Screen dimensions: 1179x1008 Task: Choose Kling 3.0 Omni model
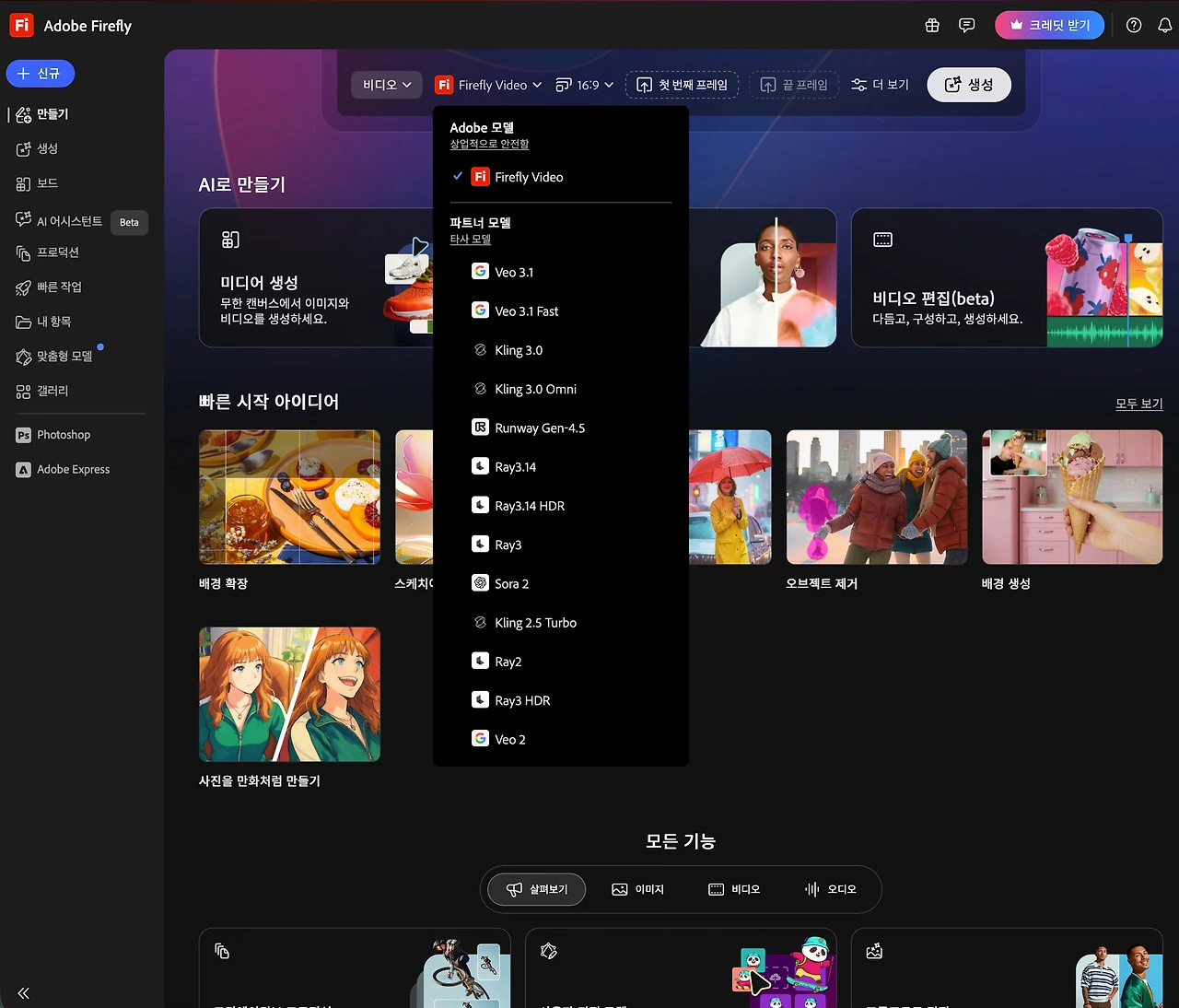click(561, 389)
